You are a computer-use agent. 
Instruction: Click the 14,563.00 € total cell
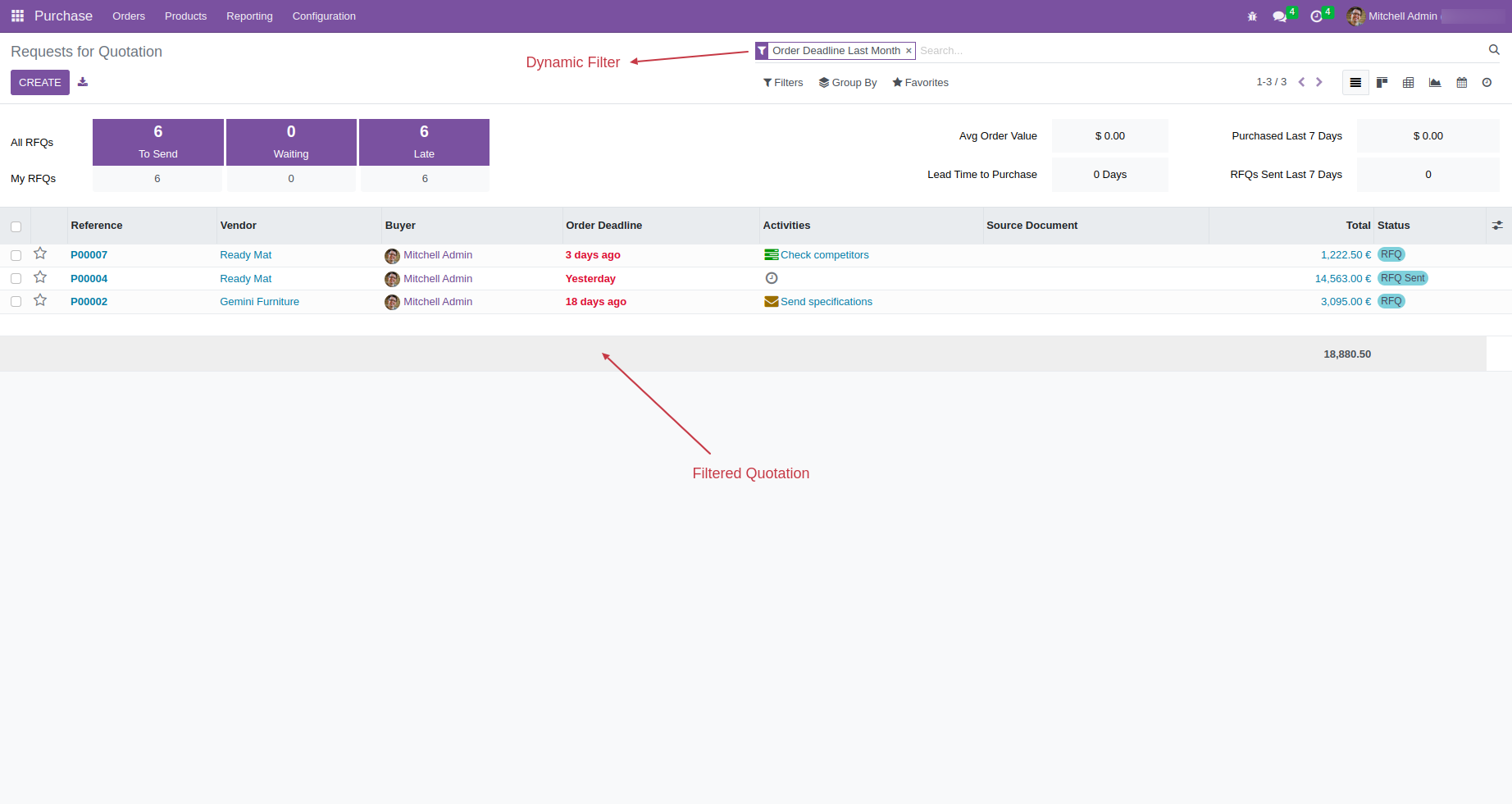coord(1342,279)
